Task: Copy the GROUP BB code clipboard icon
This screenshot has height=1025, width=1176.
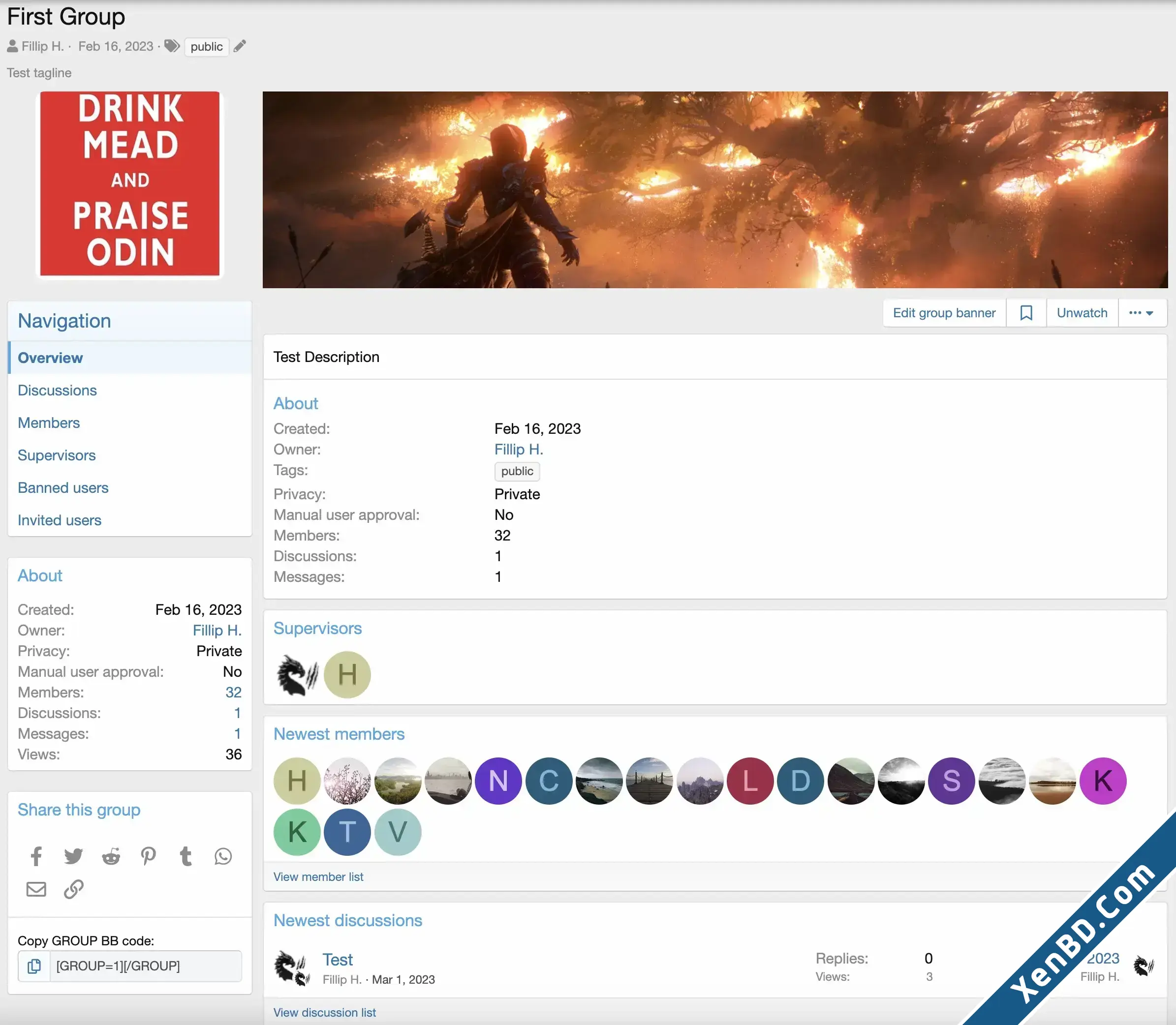Action: [x=34, y=966]
